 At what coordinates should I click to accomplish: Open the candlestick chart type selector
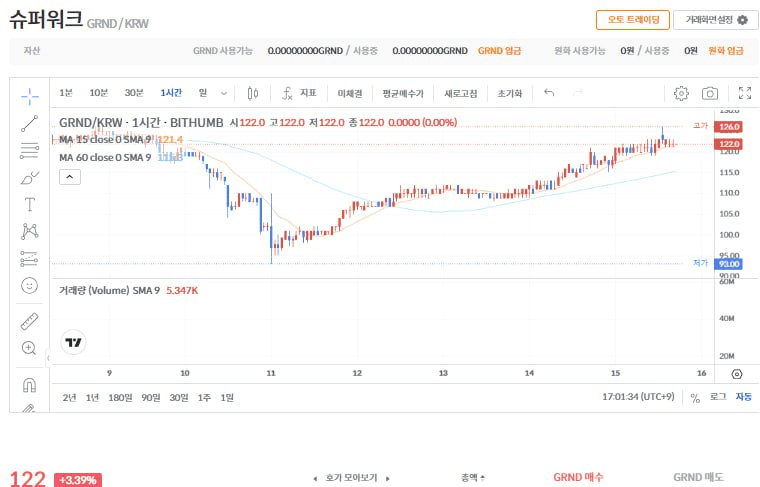(253, 93)
